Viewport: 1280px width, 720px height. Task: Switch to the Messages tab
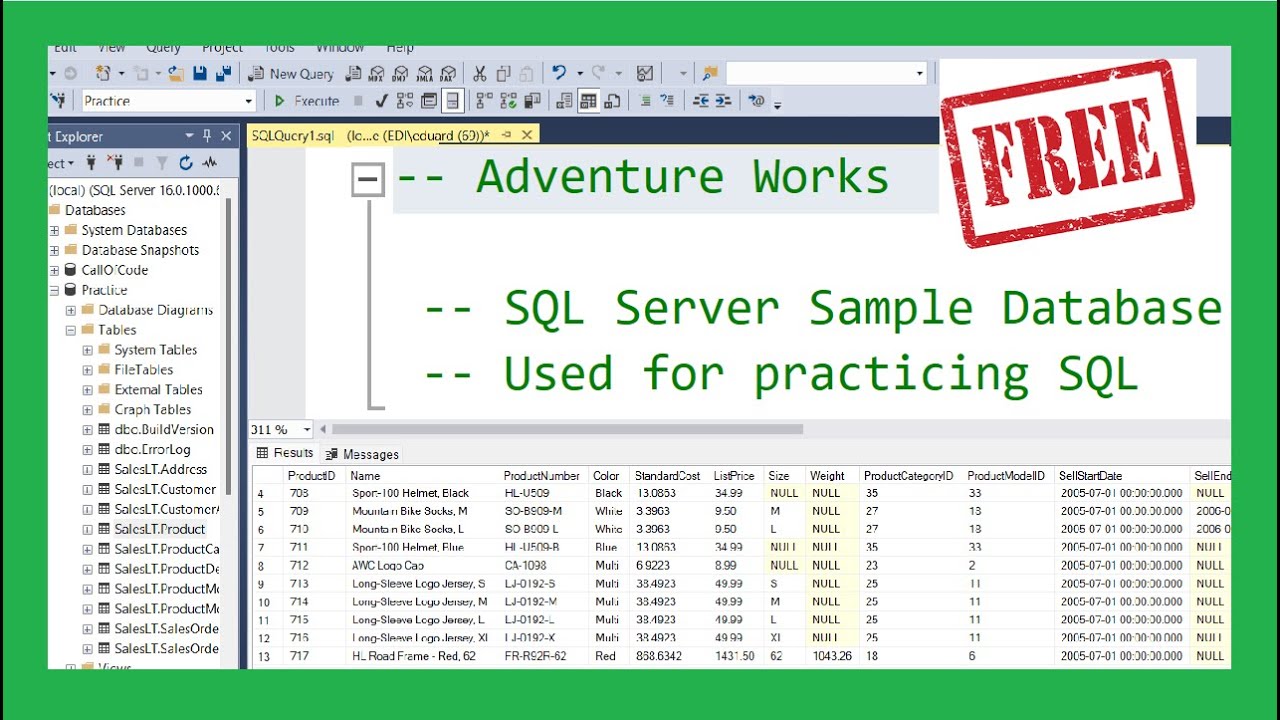click(x=362, y=454)
